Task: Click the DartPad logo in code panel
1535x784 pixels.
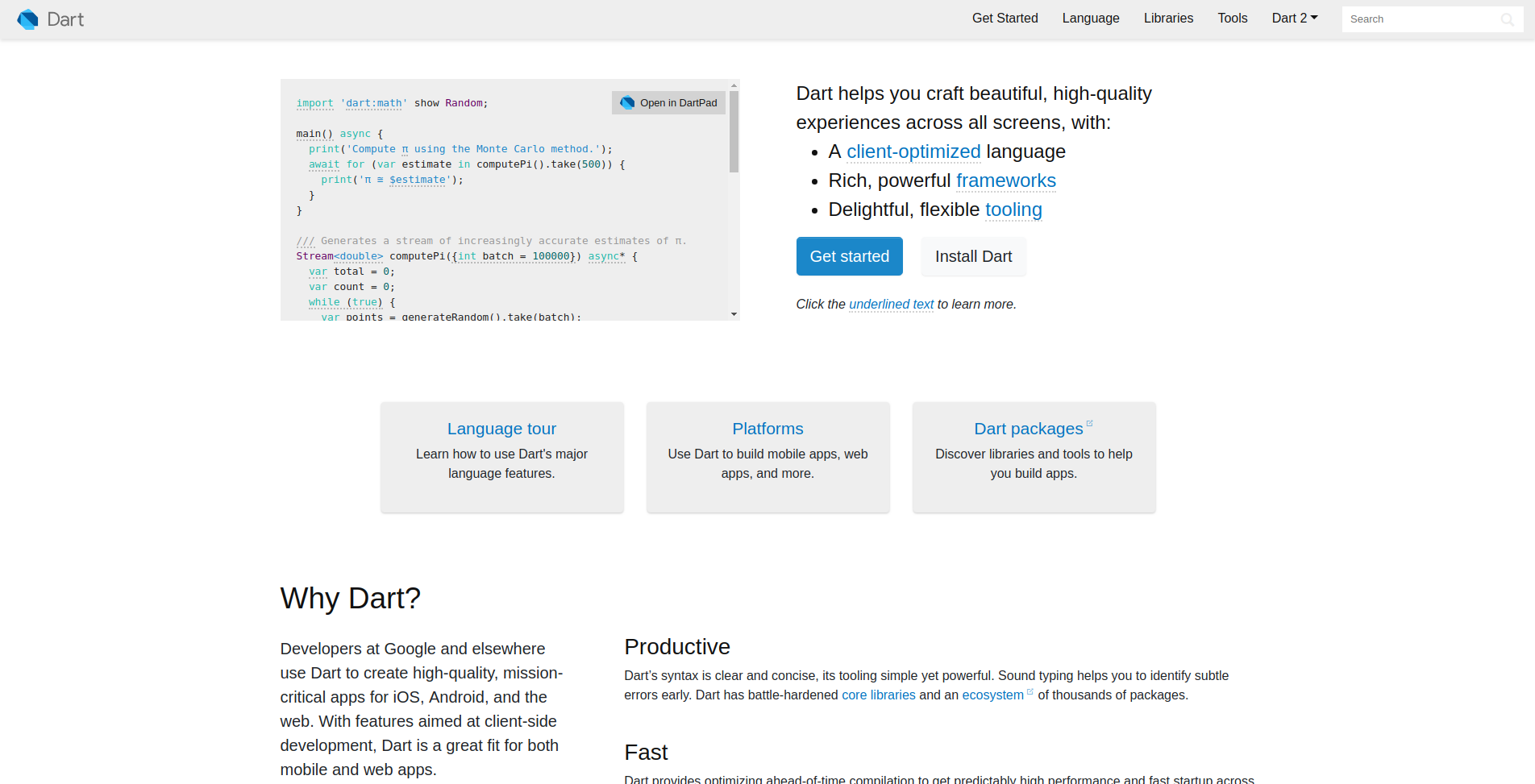Action: click(x=627, y=103)
